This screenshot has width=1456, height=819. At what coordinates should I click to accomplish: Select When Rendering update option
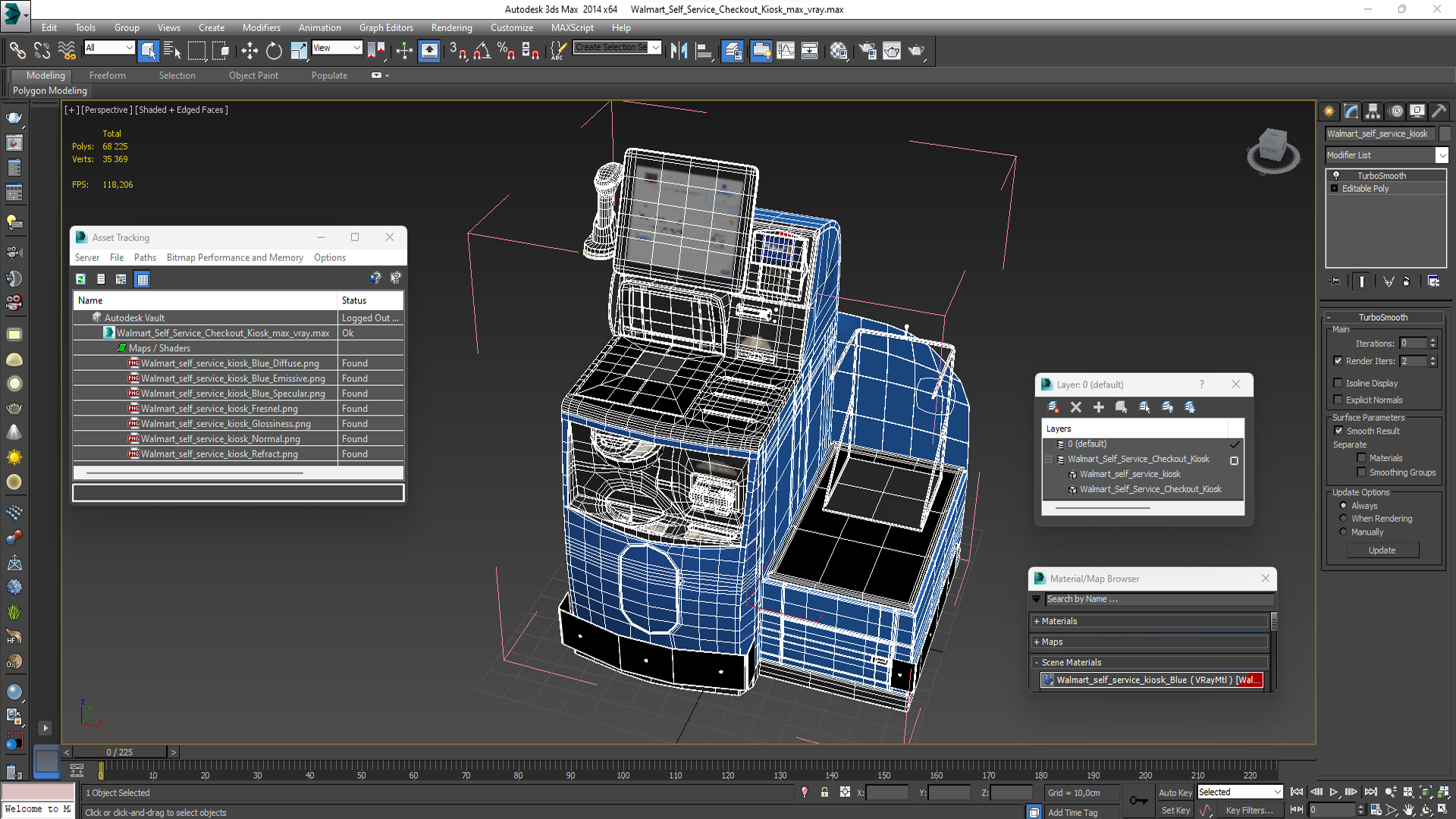pyautogui.click(x=1344, y=519)
